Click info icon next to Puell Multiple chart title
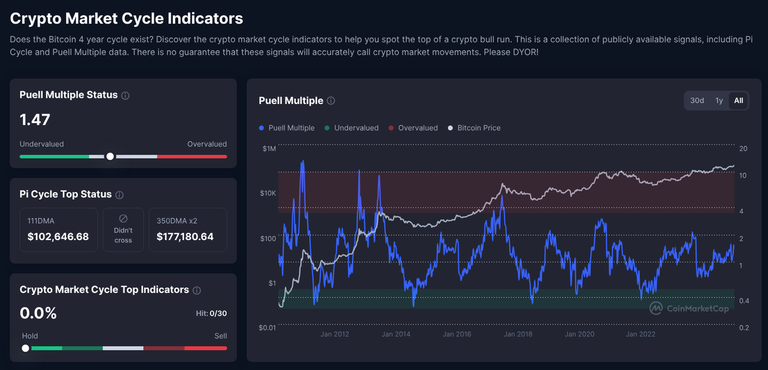The image size is (768, 370). click(x=331, y=101)
